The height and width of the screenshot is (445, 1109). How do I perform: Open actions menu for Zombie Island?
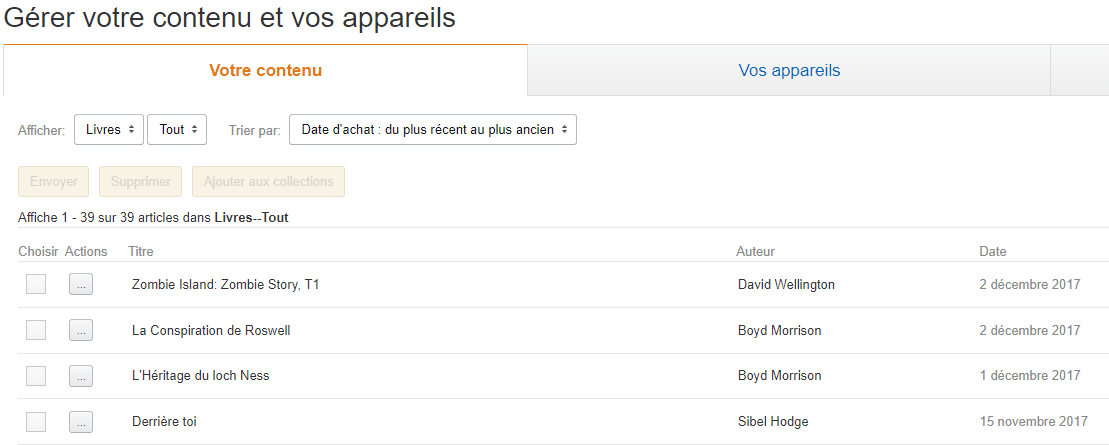(81, 284)
